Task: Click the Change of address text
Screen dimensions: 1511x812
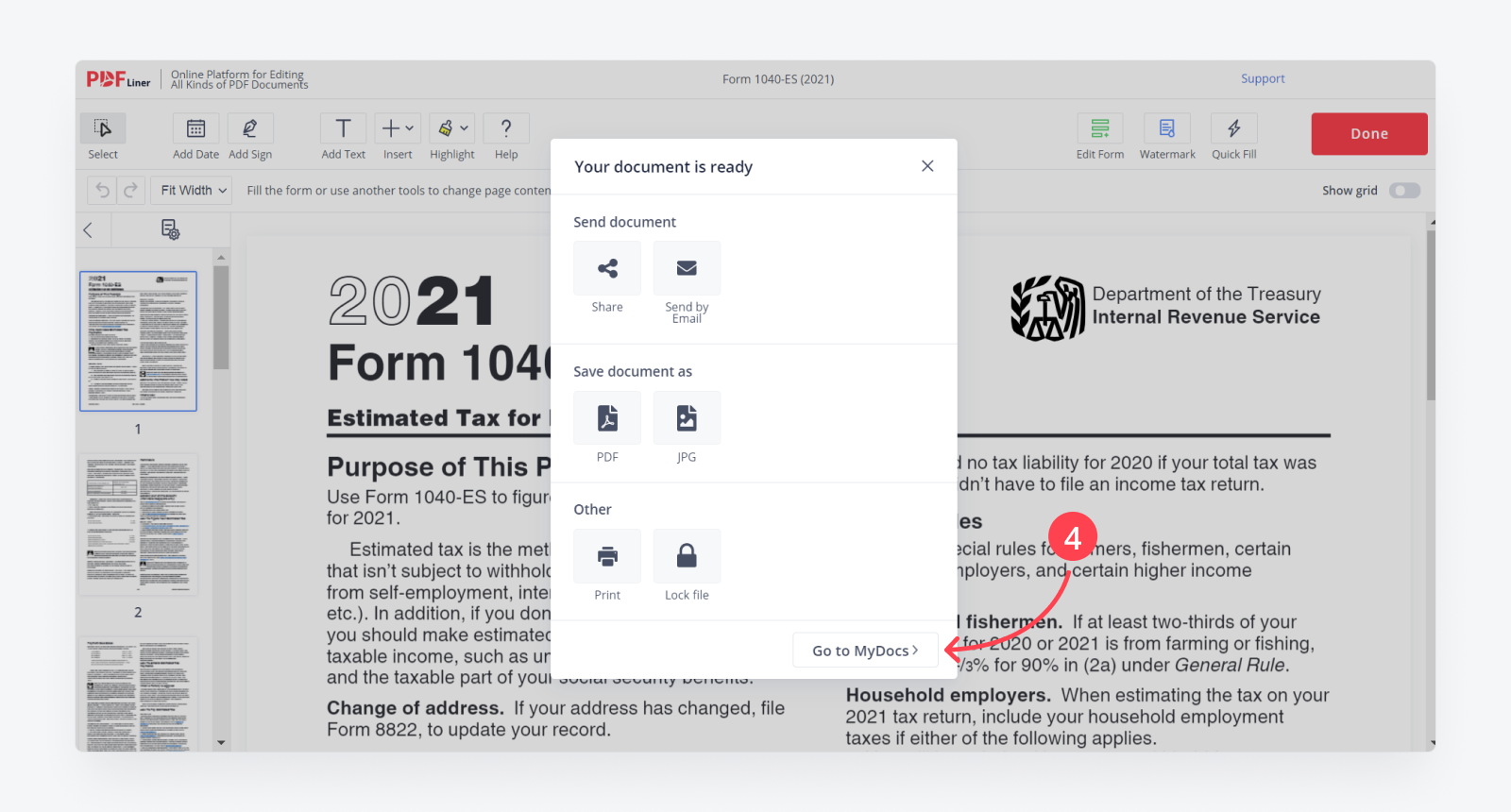Action: pos(555,719)
